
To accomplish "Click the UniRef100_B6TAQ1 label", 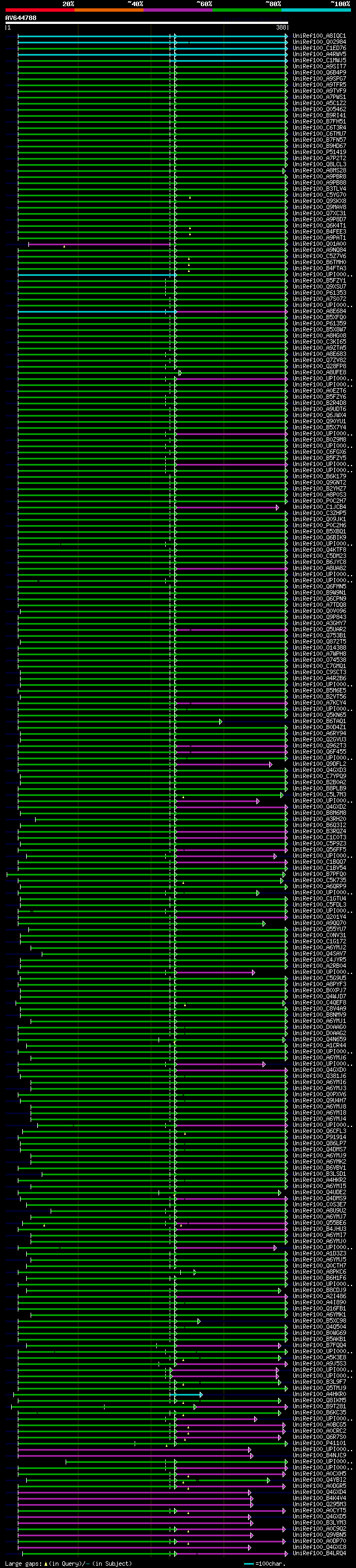I will 319,721.
